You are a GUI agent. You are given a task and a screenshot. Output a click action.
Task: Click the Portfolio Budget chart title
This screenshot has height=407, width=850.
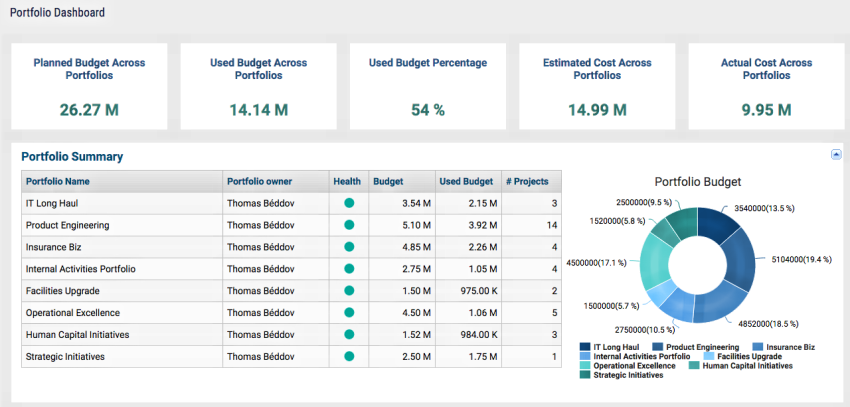[698, 182]
